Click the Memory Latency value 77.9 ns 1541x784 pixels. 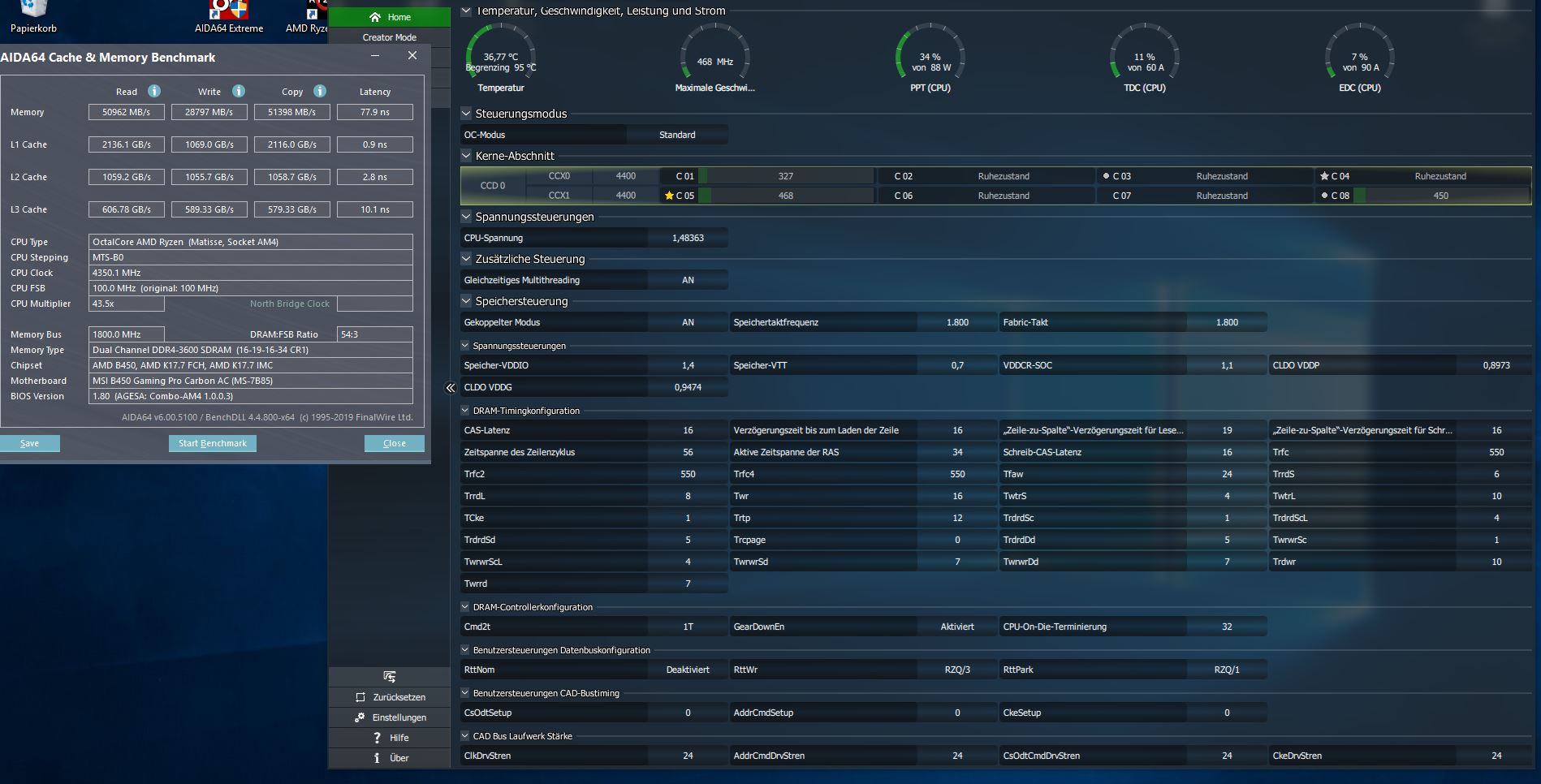[375, 112]
